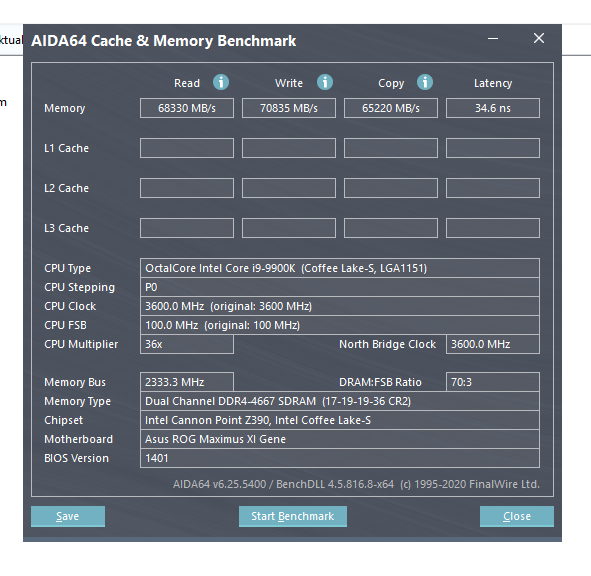This screenshot has width=591, height=576.
Task: Click the empty L1 Cache Read field
Action: [x=187, y=148]
